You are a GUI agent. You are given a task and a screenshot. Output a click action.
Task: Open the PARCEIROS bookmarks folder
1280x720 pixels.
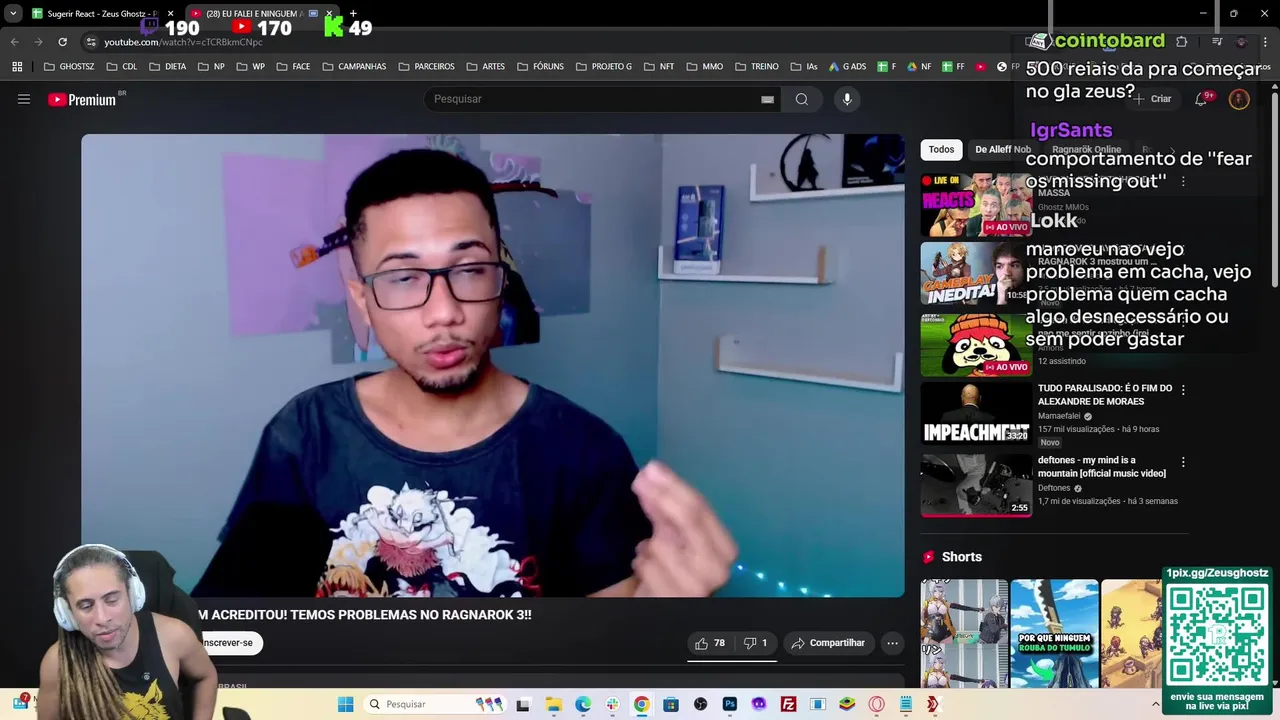pyautogui.click(x=426, y=67)
